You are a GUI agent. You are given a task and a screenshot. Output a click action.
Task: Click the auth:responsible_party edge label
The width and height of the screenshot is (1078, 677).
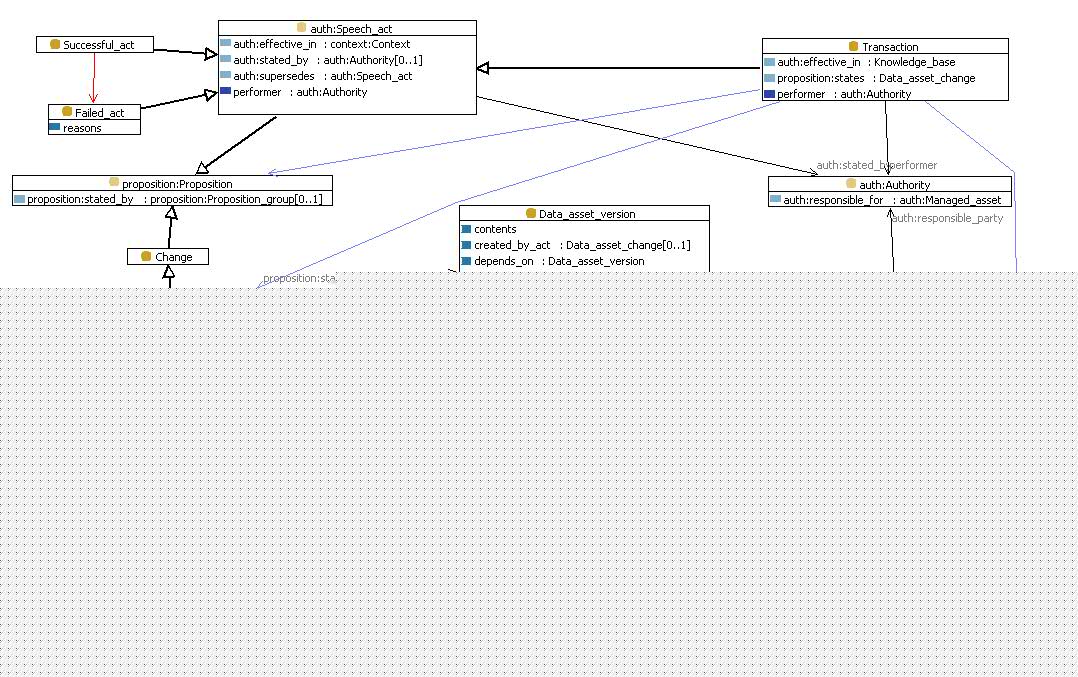947,218
